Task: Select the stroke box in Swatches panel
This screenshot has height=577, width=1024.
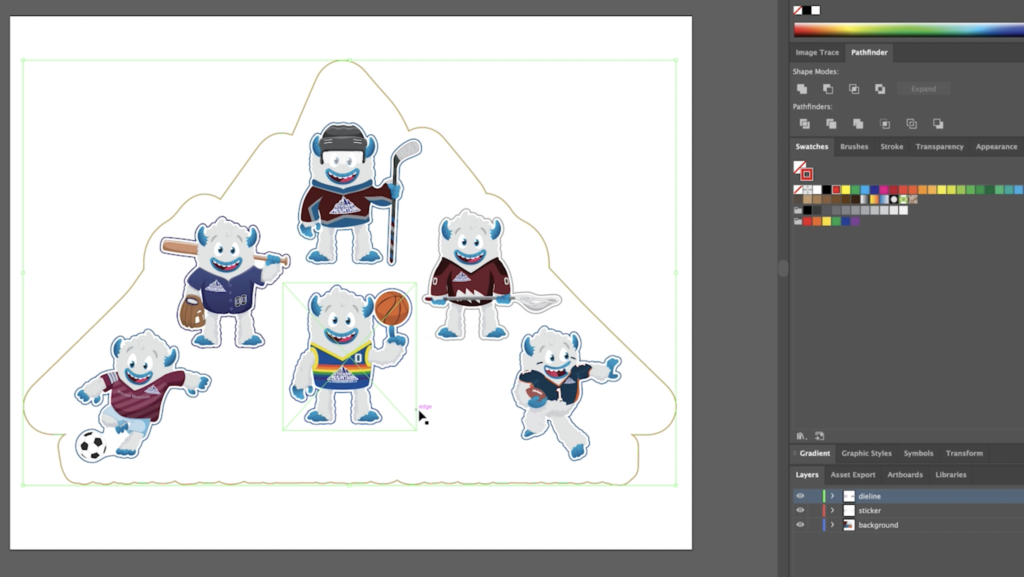Action: (807, 174)
